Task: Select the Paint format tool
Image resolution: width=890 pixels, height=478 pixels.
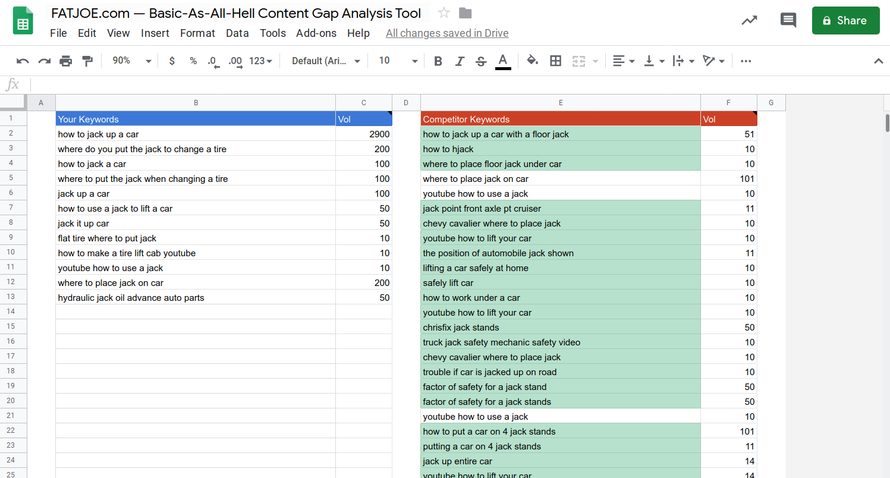Action: click(x=87, y=61)
